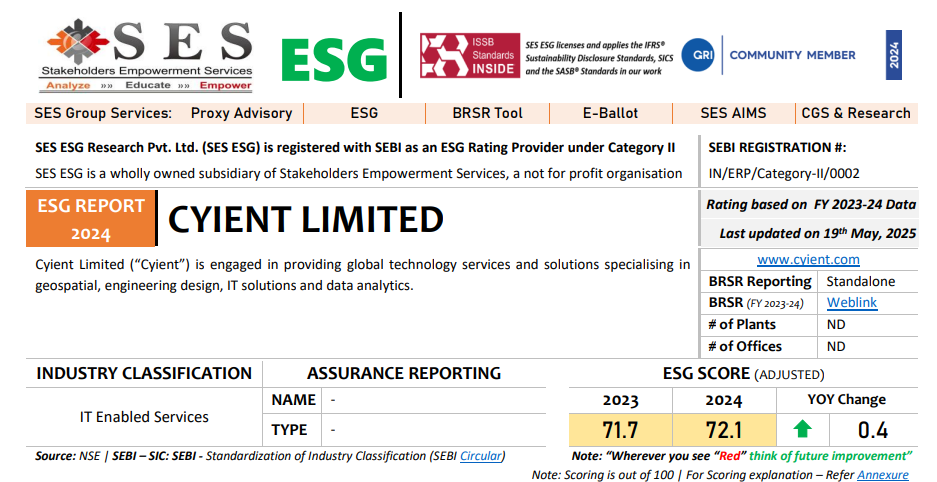The width and height of the screenshot is (937, 482).
Task: Click the ASSURANCE REPORTING heading
Action: (404, 373)
